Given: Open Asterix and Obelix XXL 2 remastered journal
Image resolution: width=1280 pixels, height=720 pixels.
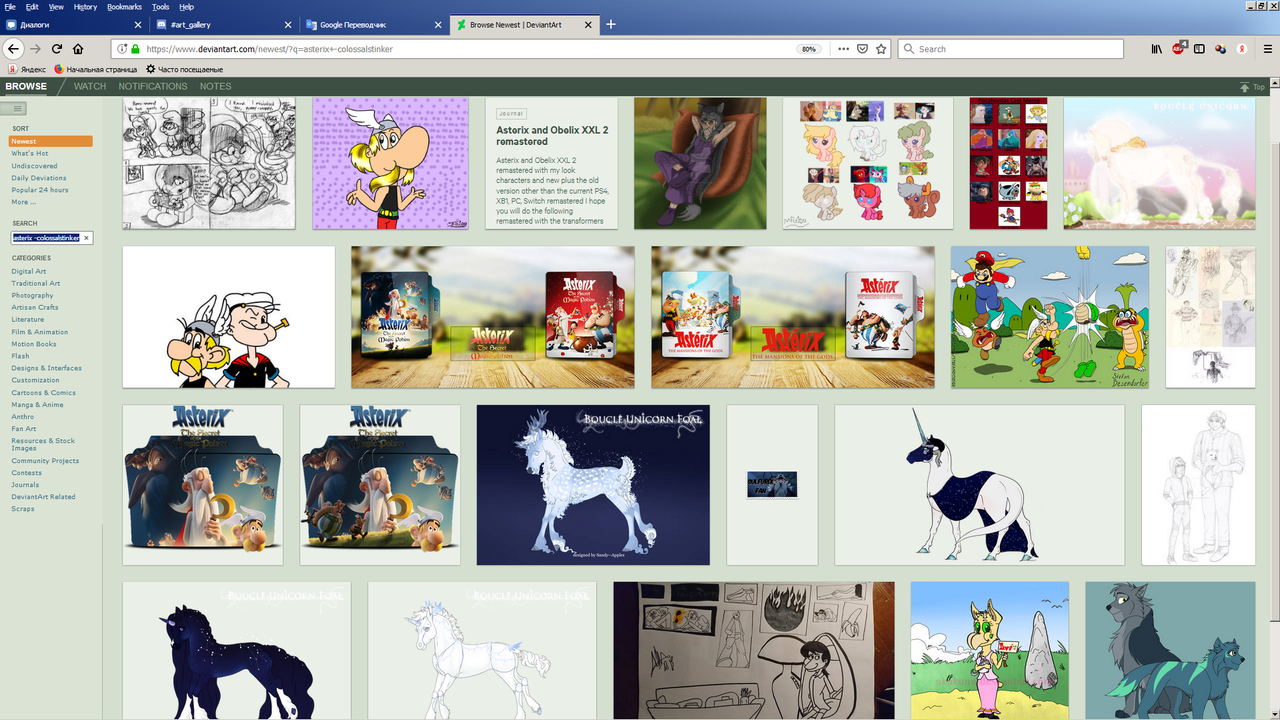Looking at the screenshot, I should (x=552, y=163).
